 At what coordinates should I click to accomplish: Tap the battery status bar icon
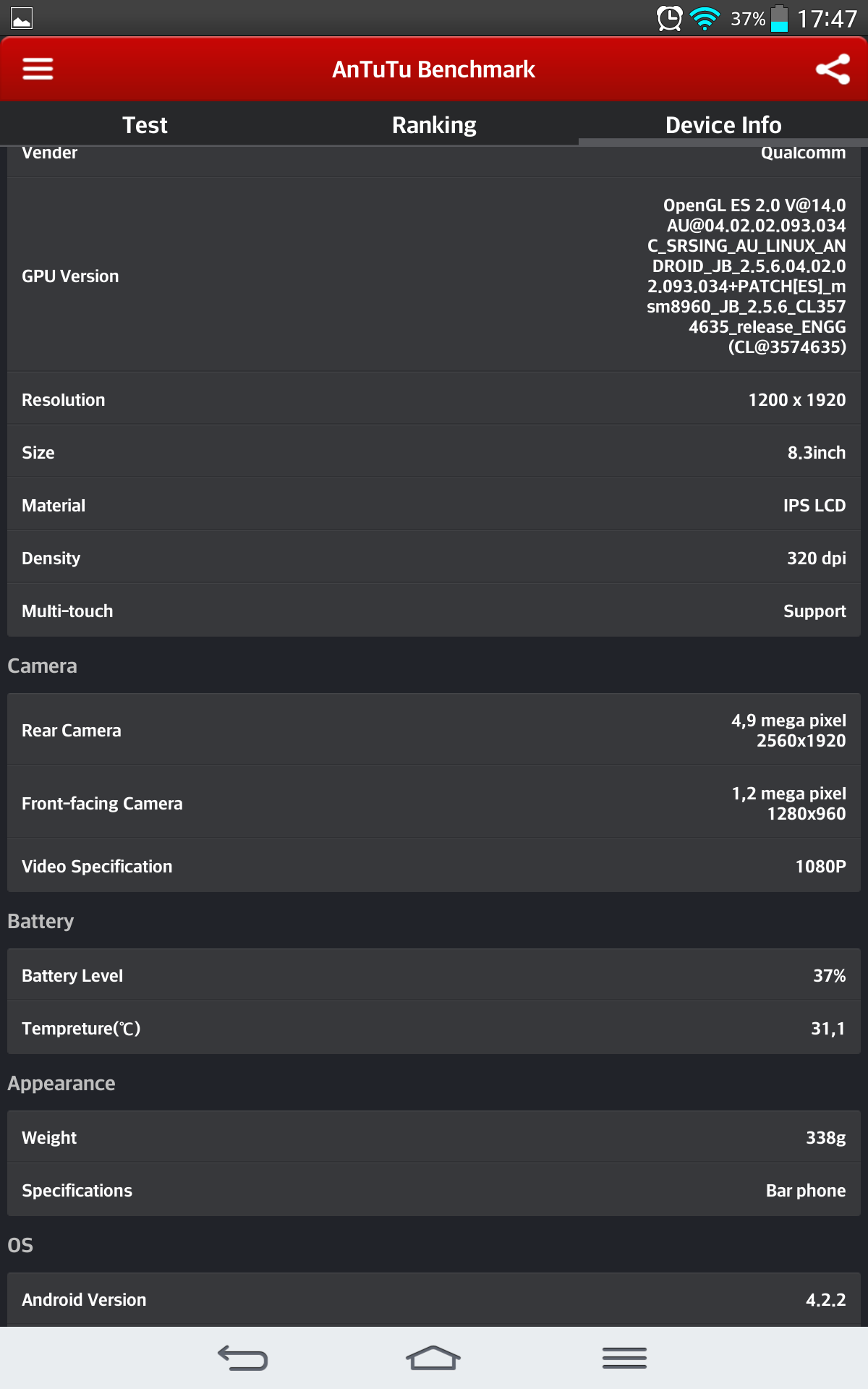click(779, 18)
